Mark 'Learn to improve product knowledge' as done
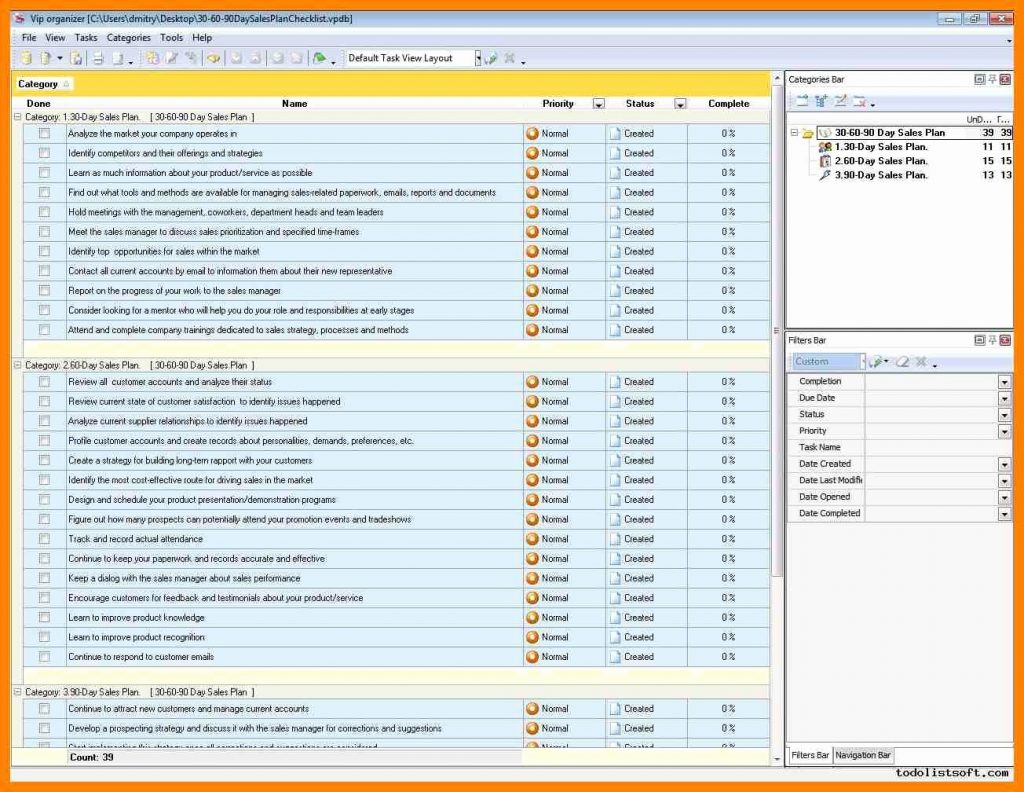 44,618
